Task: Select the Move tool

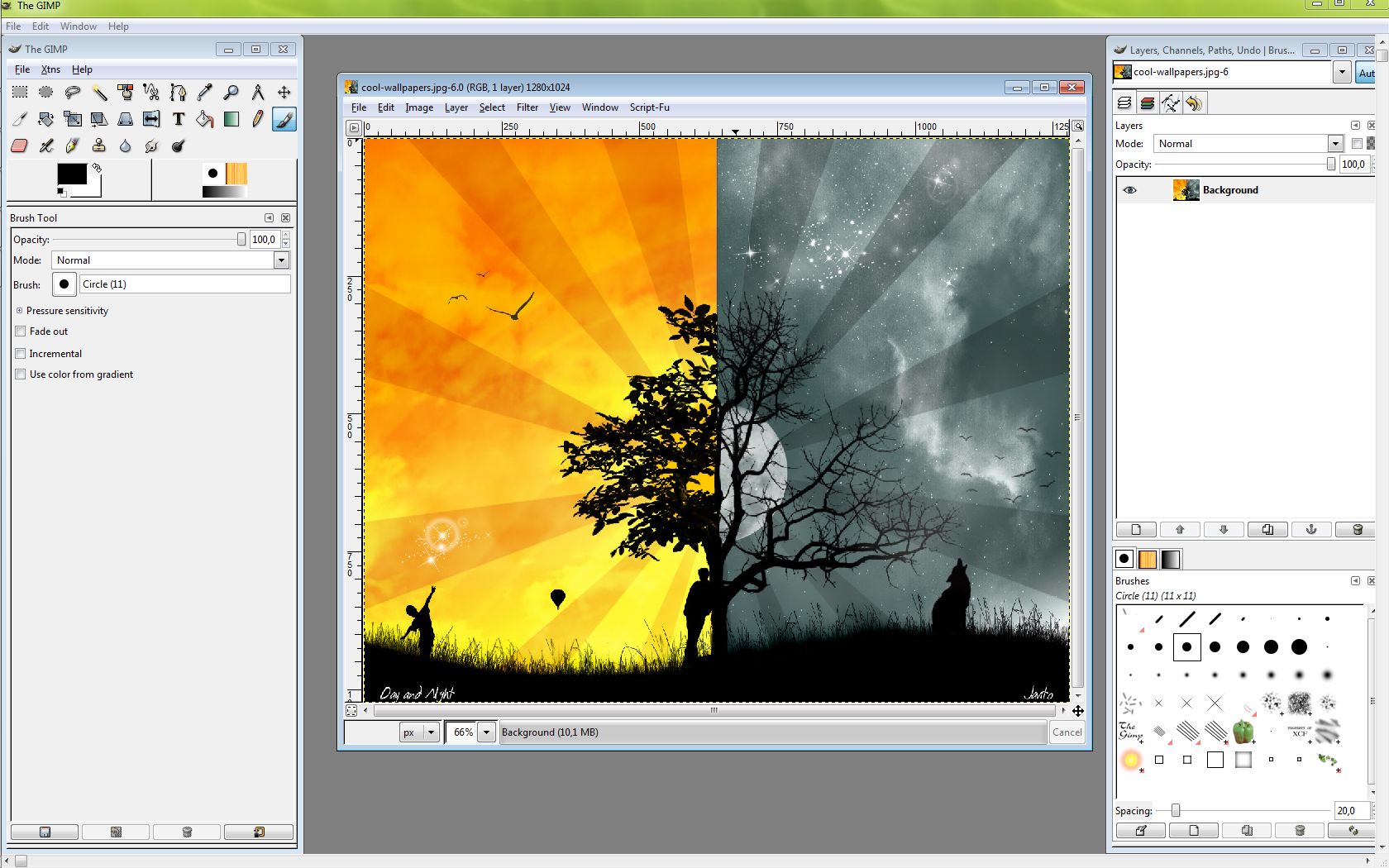Action: pyautogui.click(x=284, y=93)
